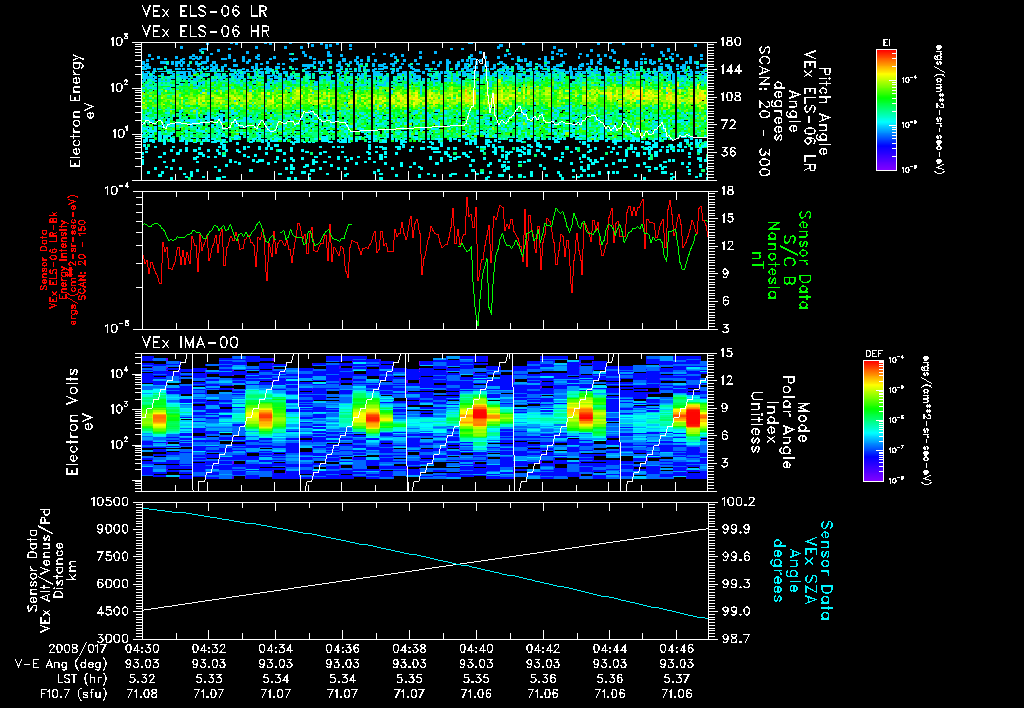This screenshot has width=1024, height=708.
Task: Click the 3000 km altitude tick label
Action: pyautogui.click(x=112, y=638)
